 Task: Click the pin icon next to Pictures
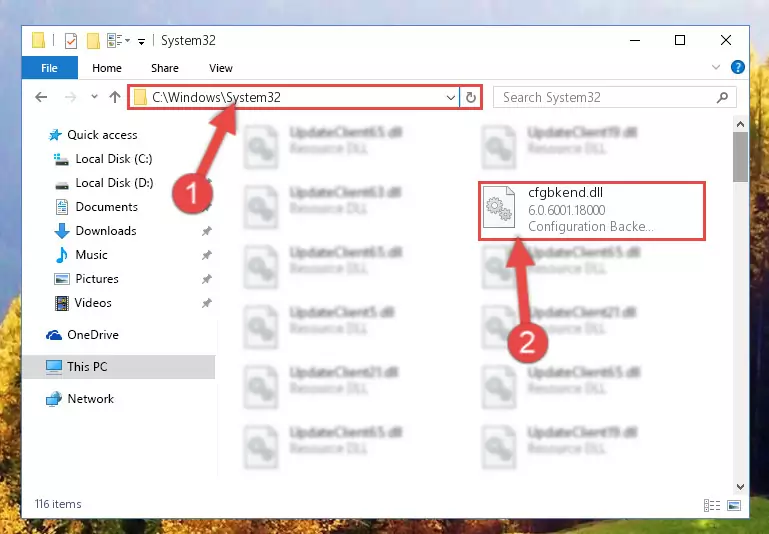coord(206,279)
